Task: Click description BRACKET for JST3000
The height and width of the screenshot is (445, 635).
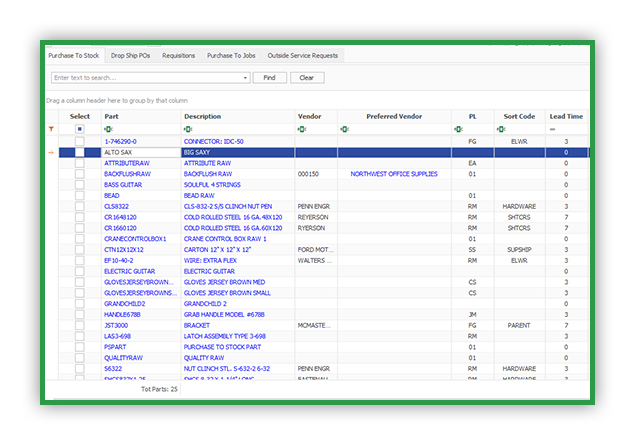Action: pyautogui.click(x=197, y=325)
